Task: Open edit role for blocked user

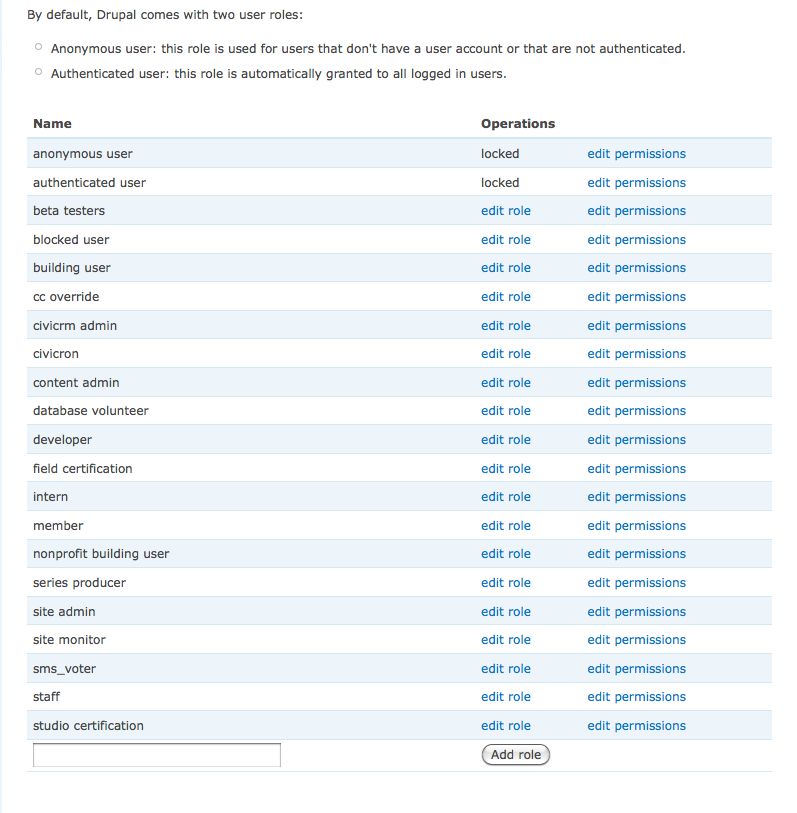Action: tap(505, 240)
